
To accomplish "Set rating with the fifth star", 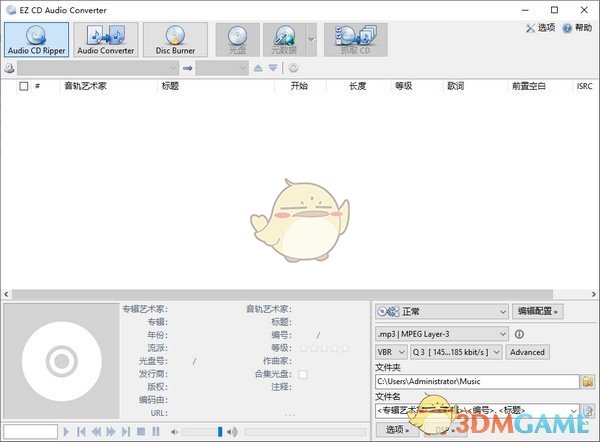I will 345,349.
